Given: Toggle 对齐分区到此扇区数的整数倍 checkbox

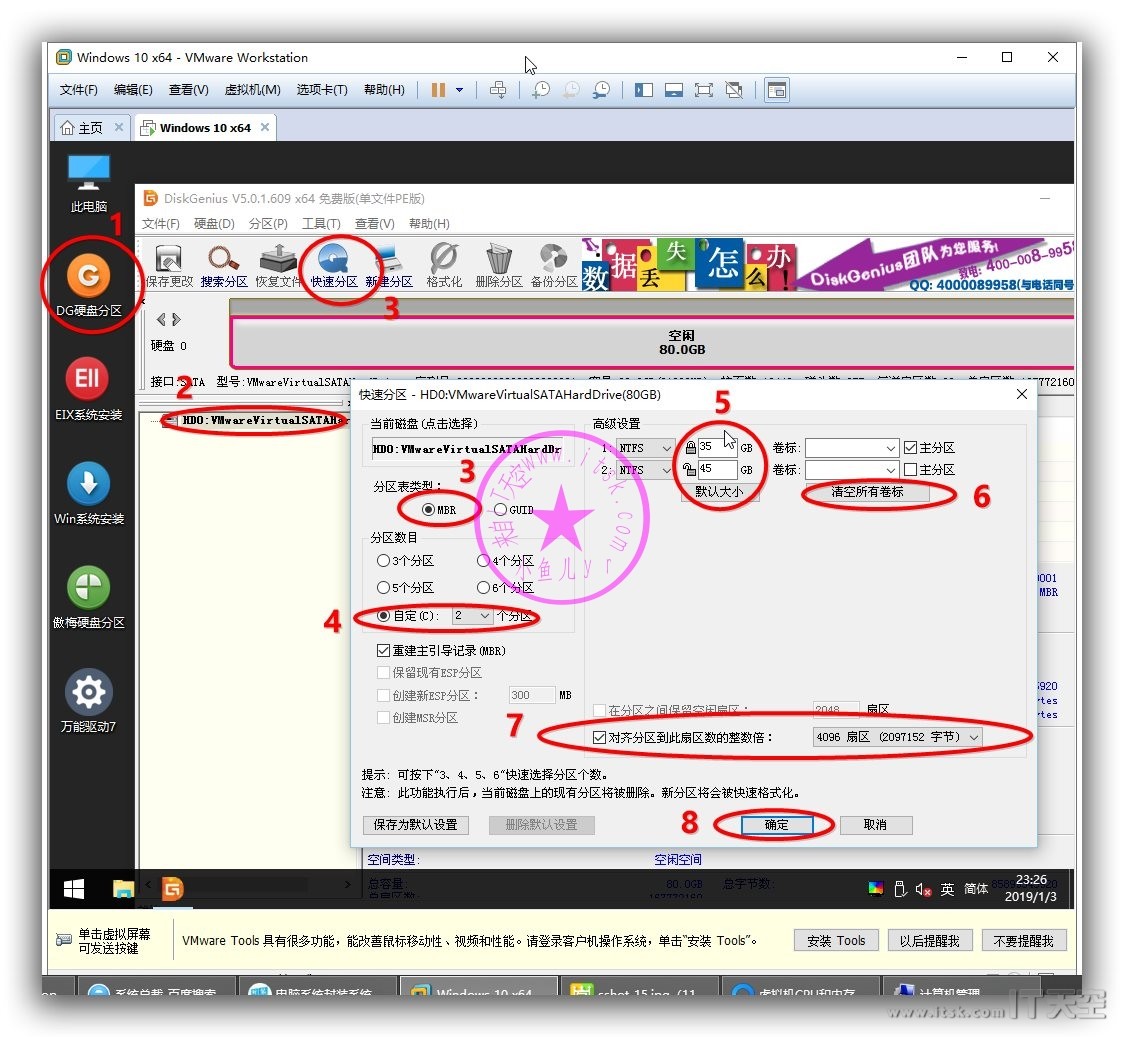Looking at the screenshot, I should click(x=600, y=737).
